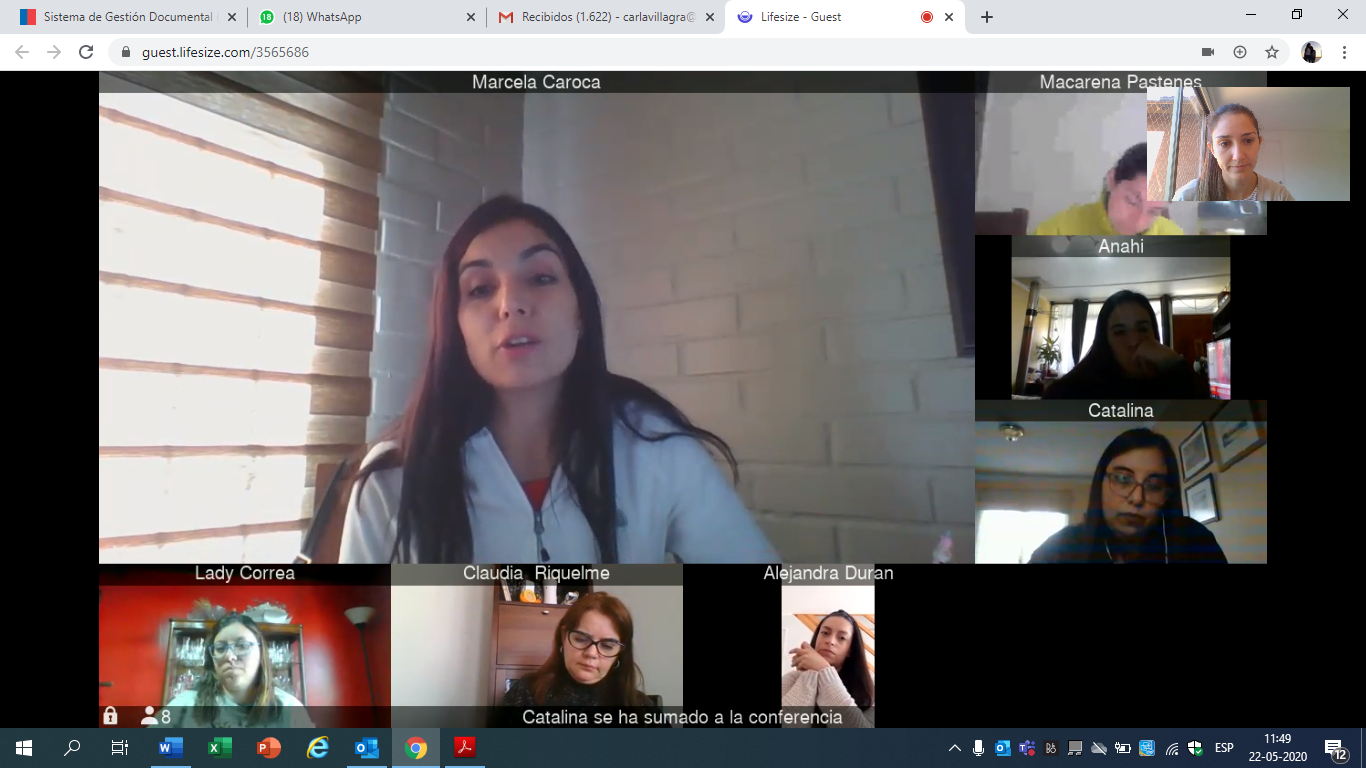Click the lock icon in the conference
This screenshot has height=768, width=1366.
(110, 716)
